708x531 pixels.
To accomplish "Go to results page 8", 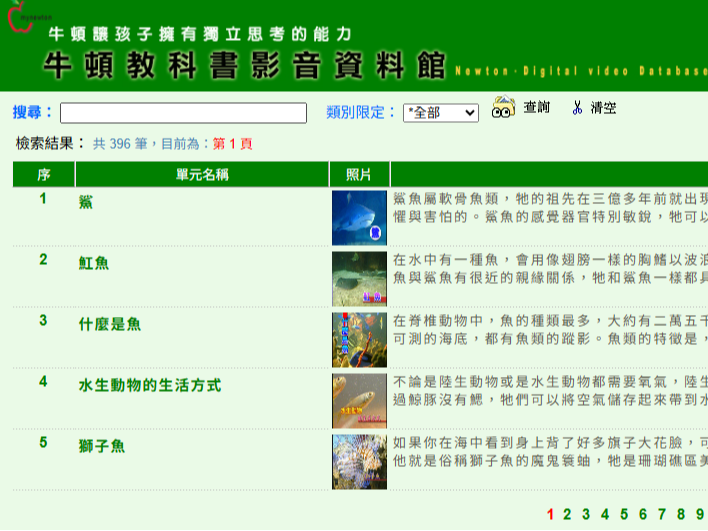I will [x=681, y=514].
